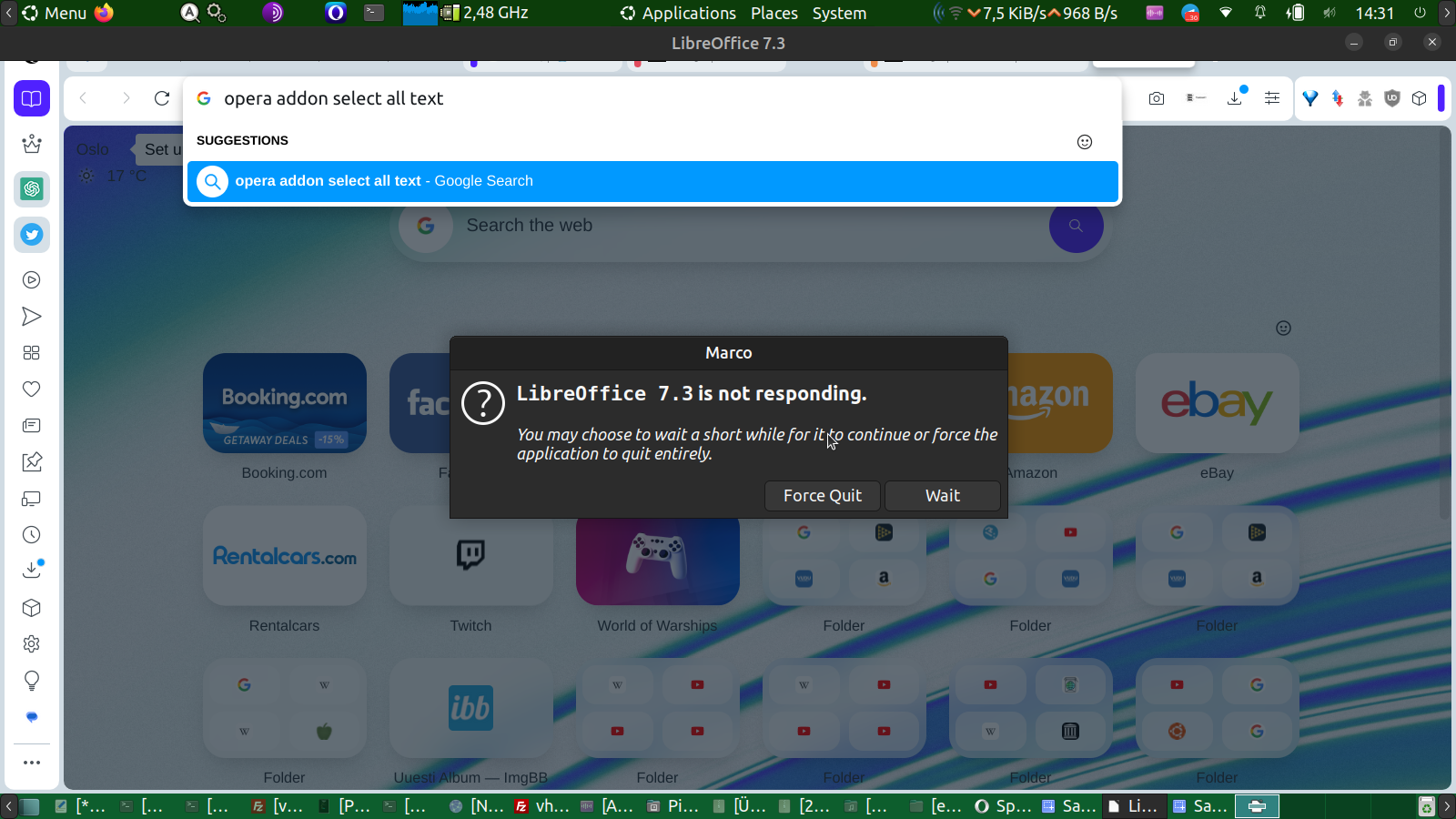Image resolution: width=1456 pixels, height=819 pixels.
Task: Open the Booking.com speed dial tile
Action: click(285, 403)
